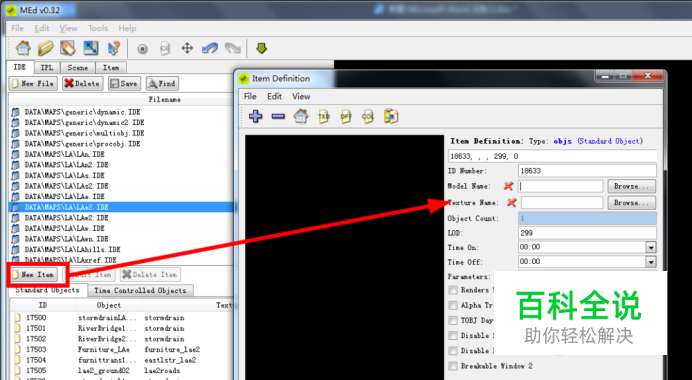This screenshot has height=380, width=692.
Task: Select the four-arrow move tool icon
Action: pos(187,48)
